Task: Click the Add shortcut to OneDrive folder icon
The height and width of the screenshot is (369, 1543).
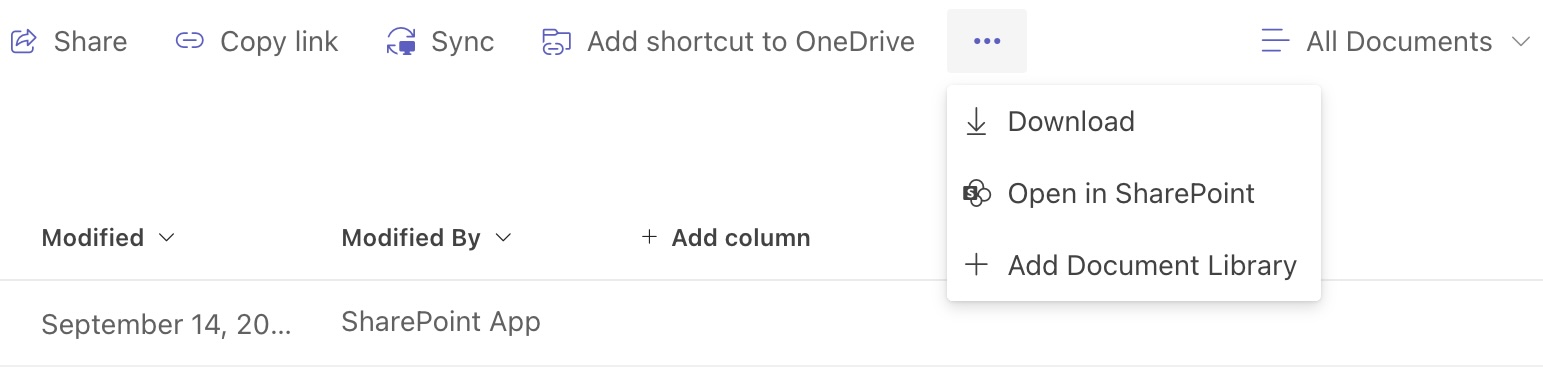Action: click(556, 42)
